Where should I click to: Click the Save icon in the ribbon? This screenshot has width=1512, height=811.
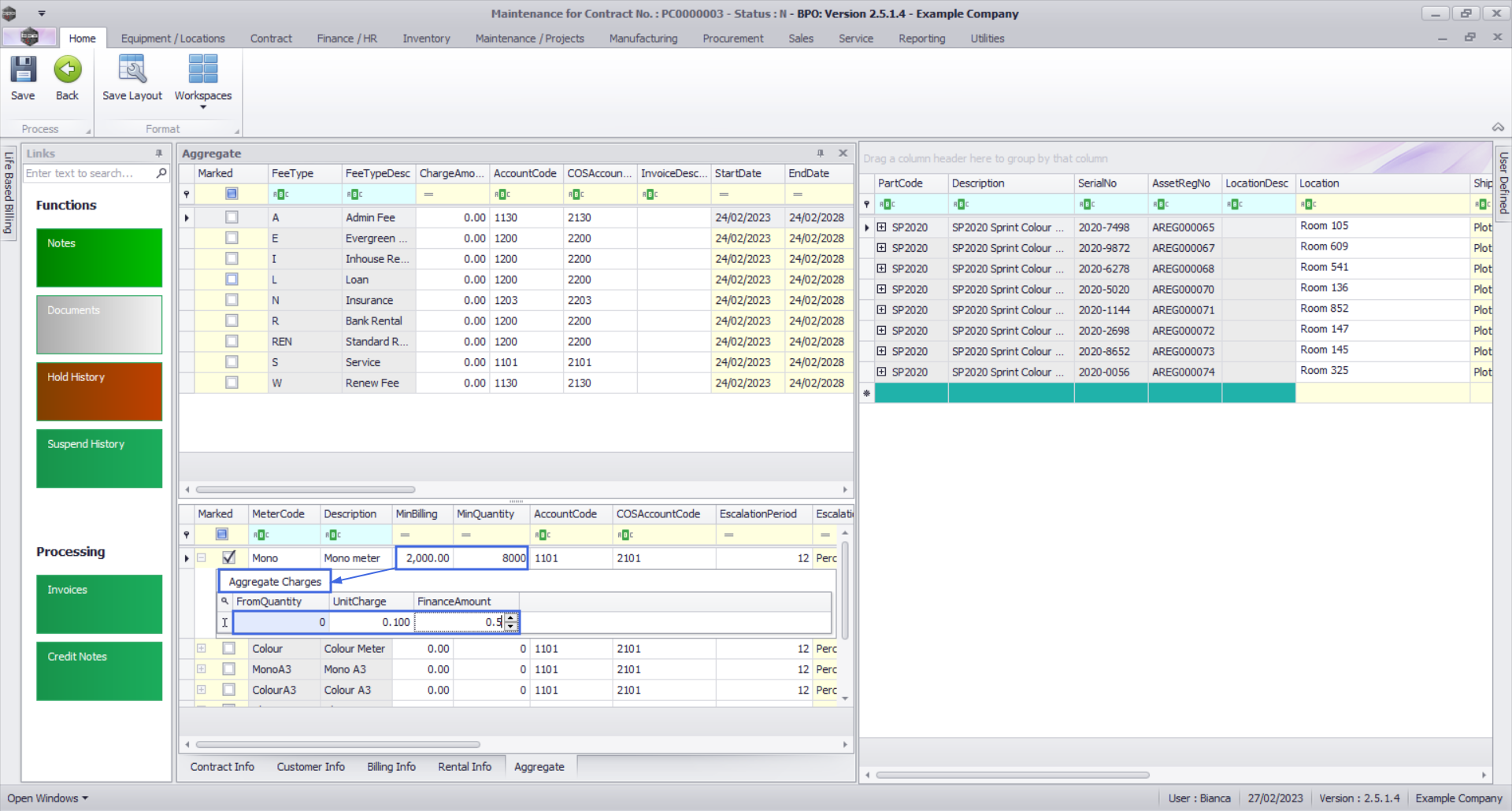click(23, 70)
